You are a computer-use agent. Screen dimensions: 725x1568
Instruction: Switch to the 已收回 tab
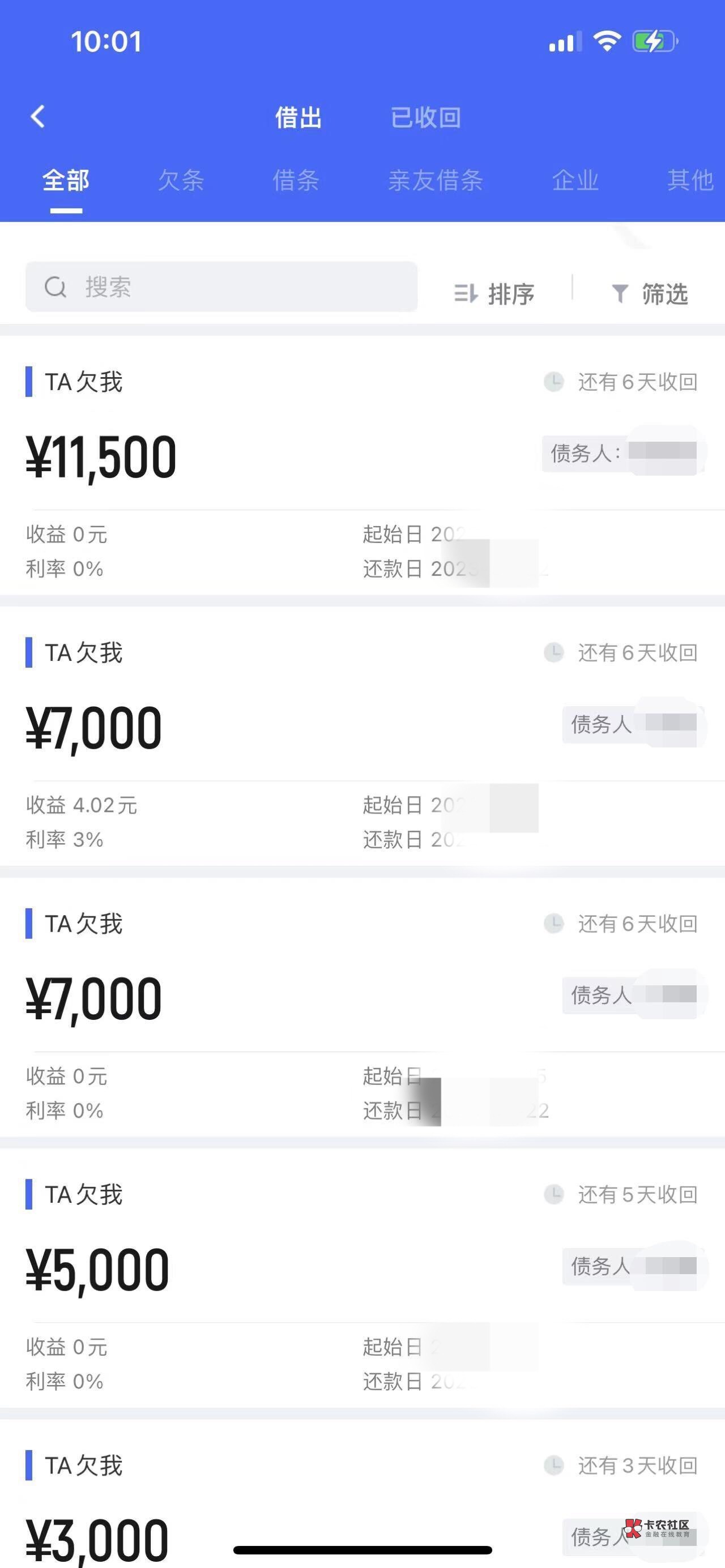425,117
